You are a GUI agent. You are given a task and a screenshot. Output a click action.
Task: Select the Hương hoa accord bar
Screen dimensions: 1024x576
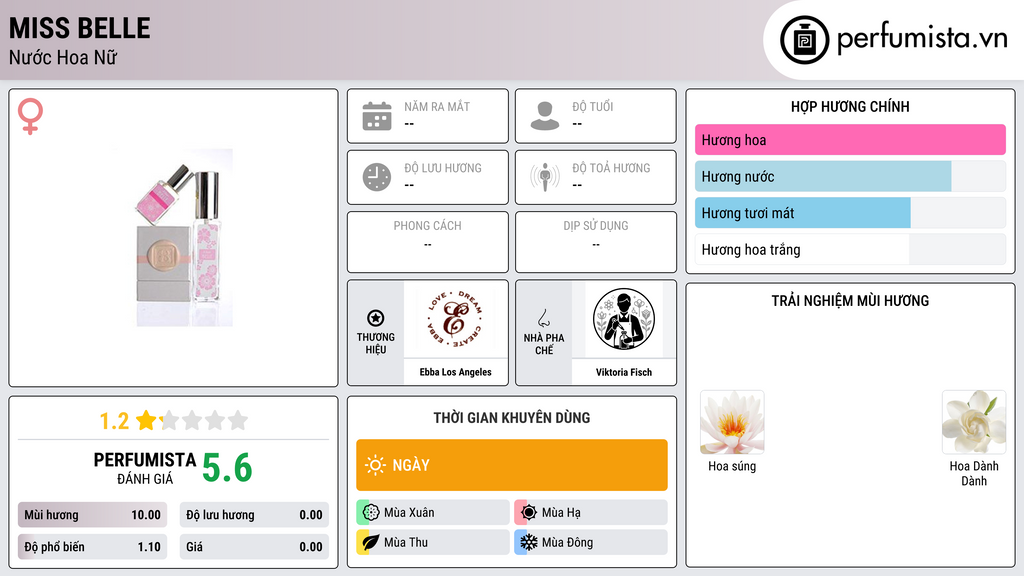[x=850, y=140]
